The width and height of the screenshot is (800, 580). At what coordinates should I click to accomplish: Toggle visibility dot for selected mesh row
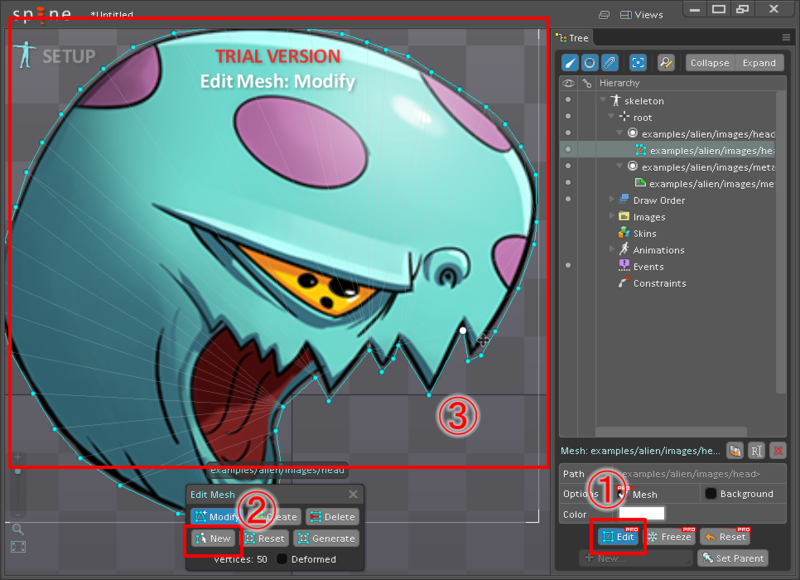point(568,149)
